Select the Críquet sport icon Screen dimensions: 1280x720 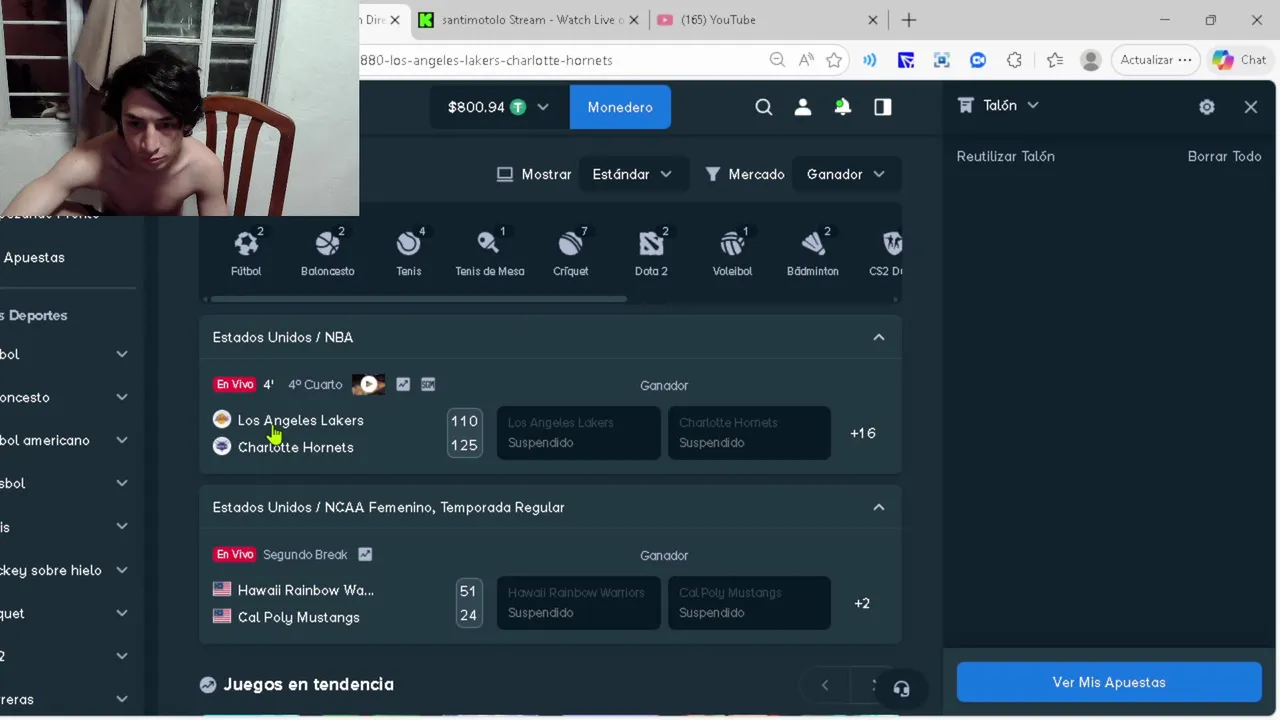570,252
